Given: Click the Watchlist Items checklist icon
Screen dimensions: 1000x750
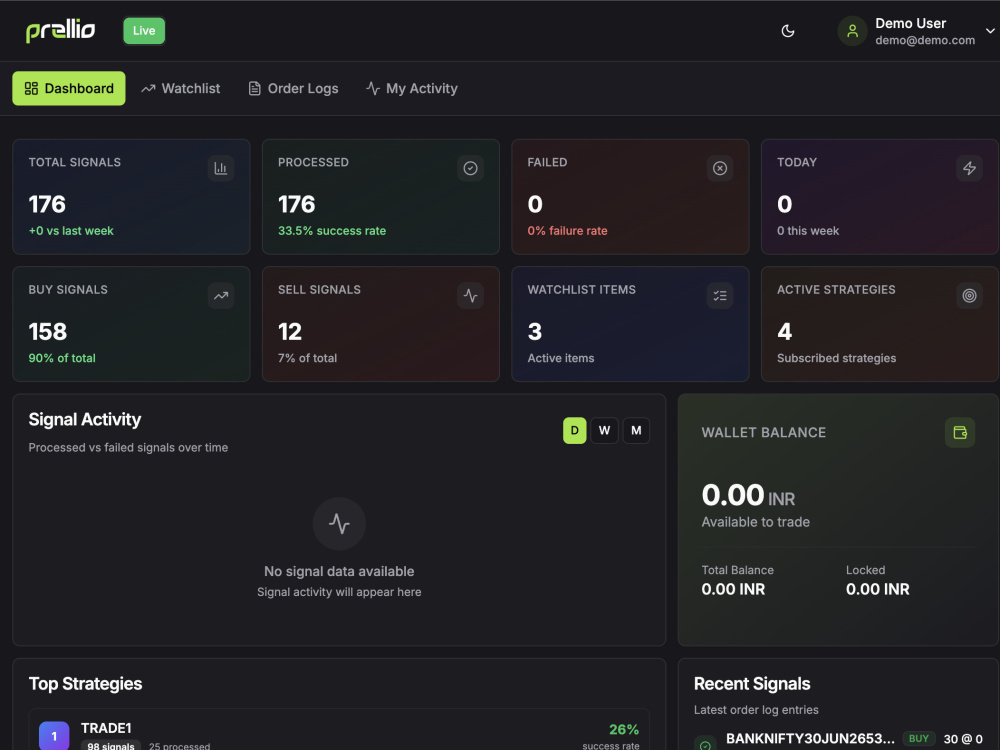Looking at the screenshot, I should (719, 296).
